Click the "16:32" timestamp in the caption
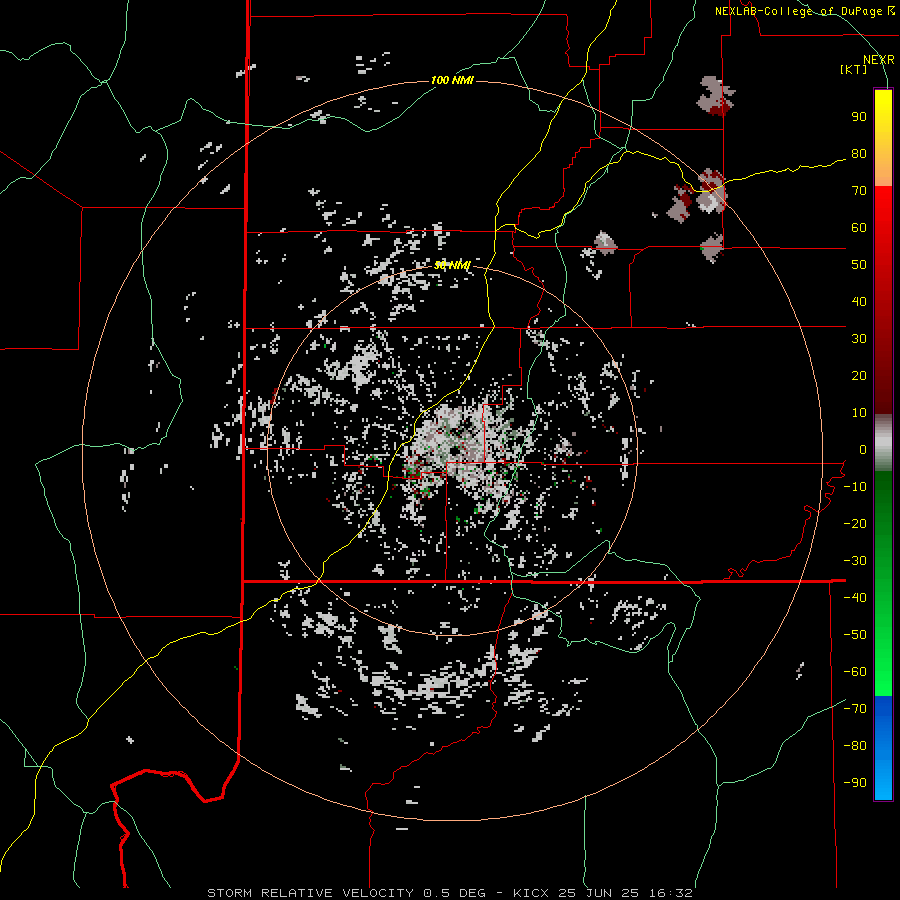 click(670, 893)
